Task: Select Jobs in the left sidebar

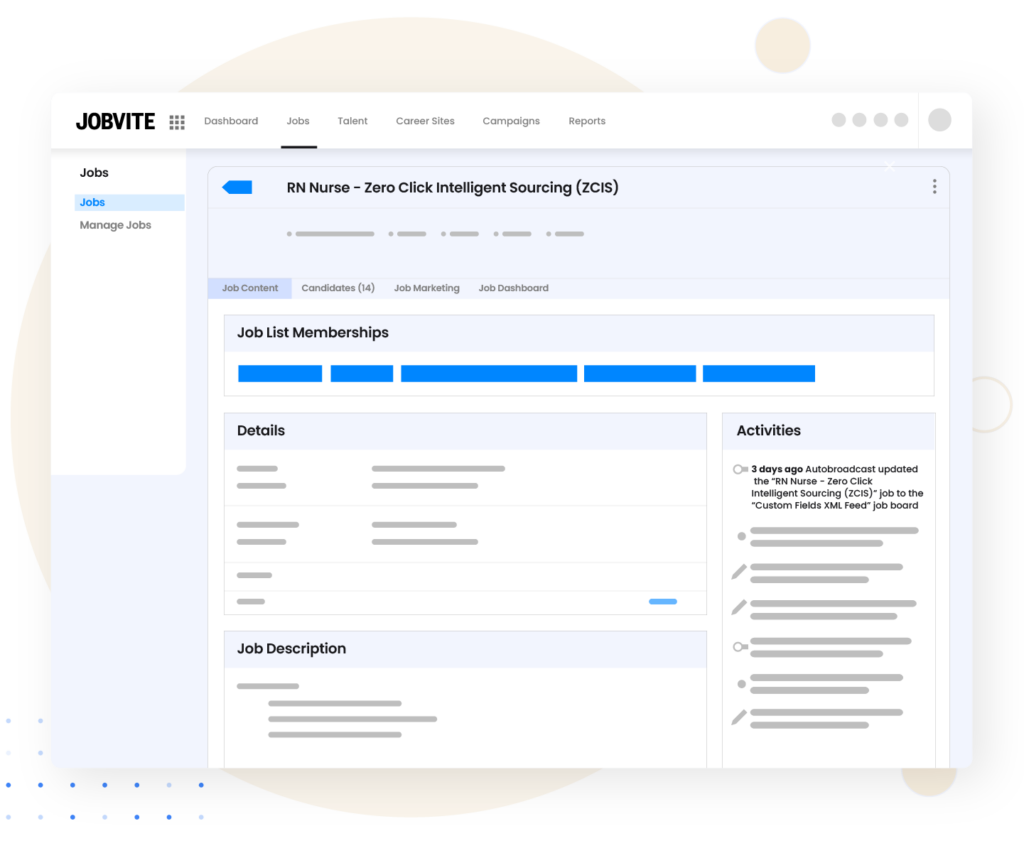Action: [92, 203]
